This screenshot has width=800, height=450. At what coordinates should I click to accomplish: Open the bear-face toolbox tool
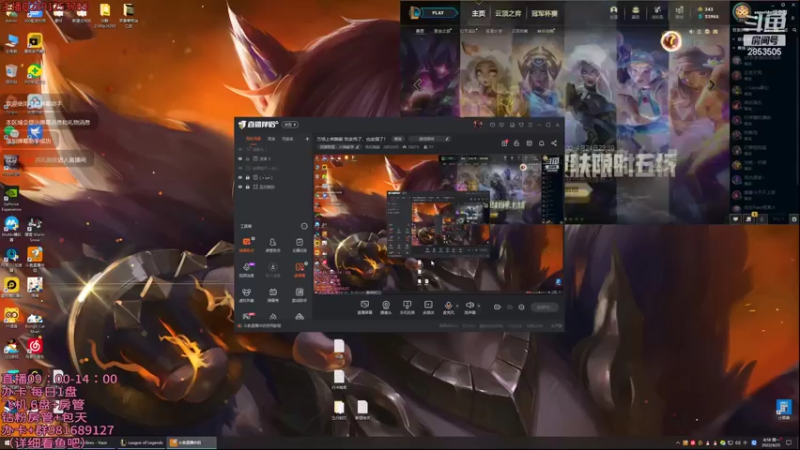246,294
